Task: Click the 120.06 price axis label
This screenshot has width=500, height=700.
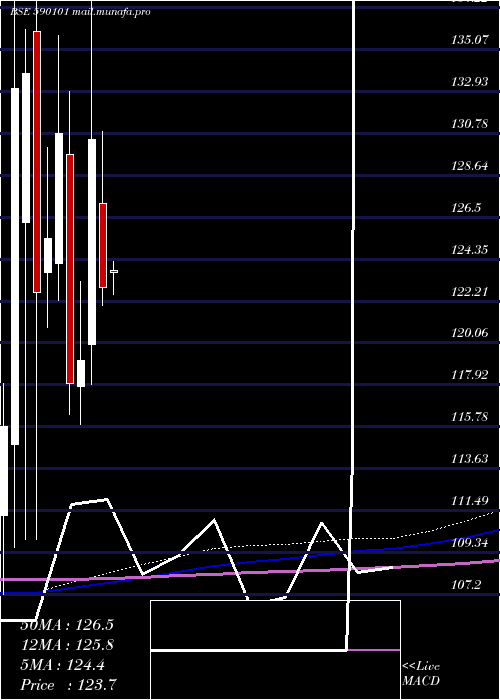Action: click(x=470, y=333)
